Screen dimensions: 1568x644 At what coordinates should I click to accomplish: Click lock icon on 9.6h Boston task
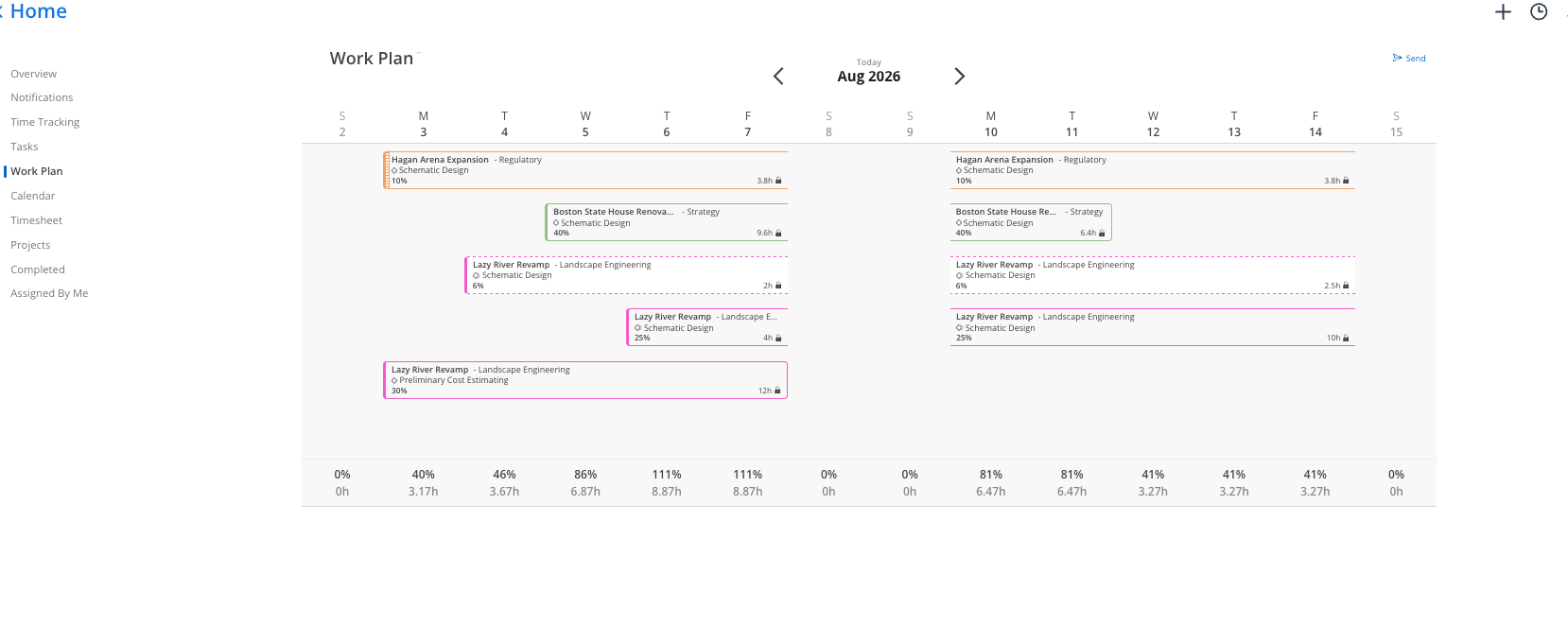(x=778, y=233)
